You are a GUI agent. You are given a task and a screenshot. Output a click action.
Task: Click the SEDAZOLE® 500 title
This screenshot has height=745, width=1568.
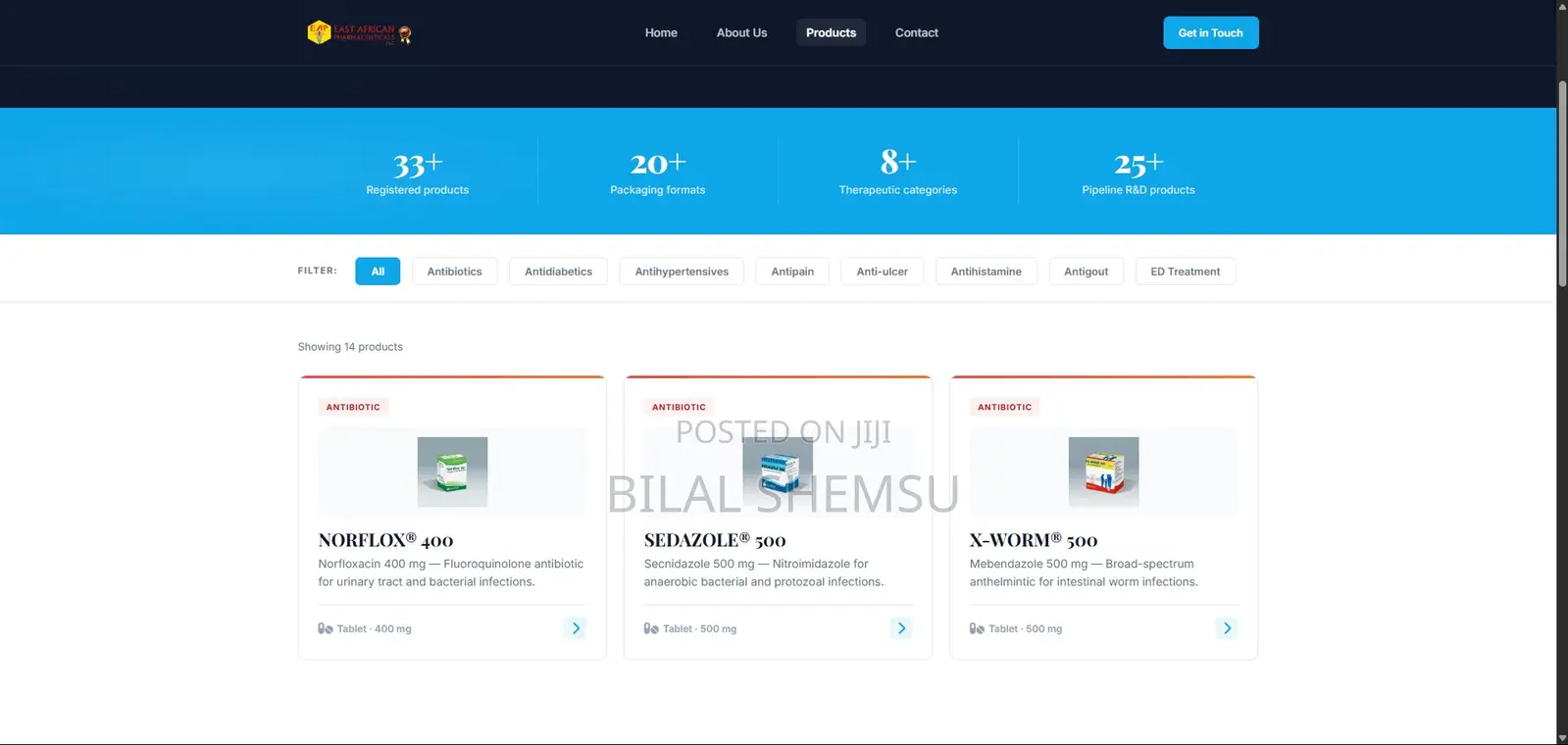(x=715, y=540)
